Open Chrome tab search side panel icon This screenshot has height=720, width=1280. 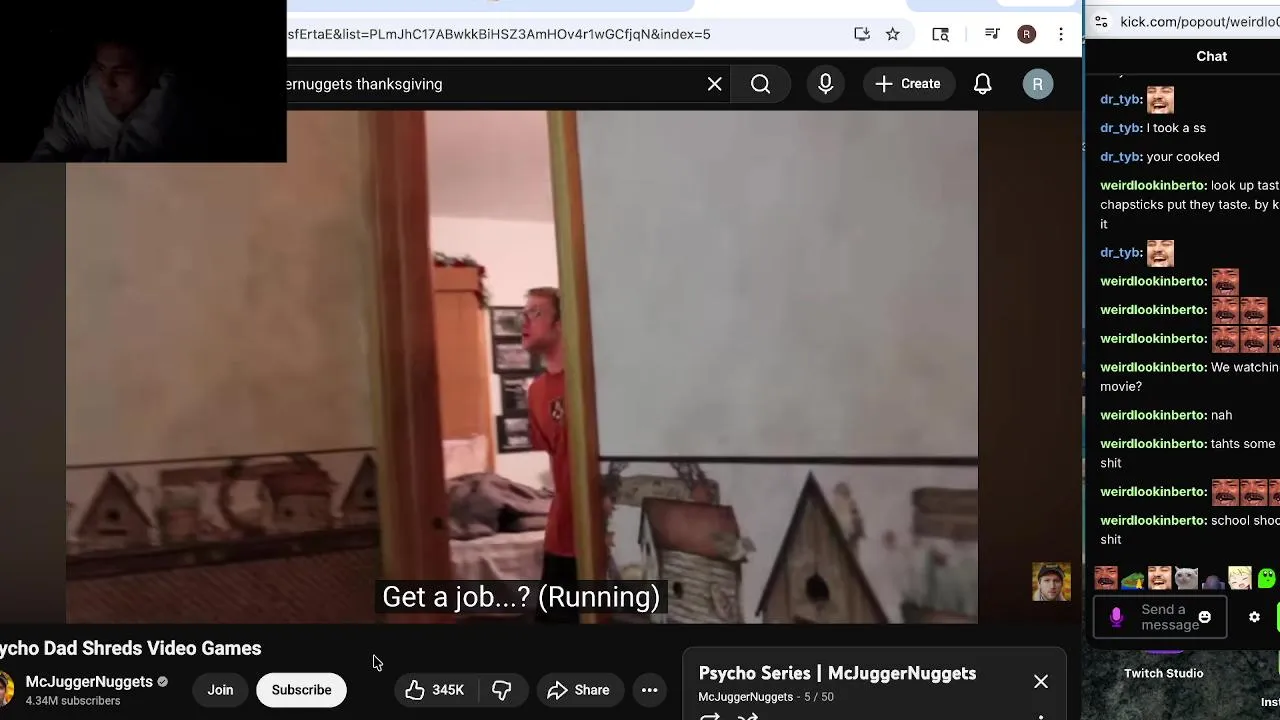tap(940, 34)
